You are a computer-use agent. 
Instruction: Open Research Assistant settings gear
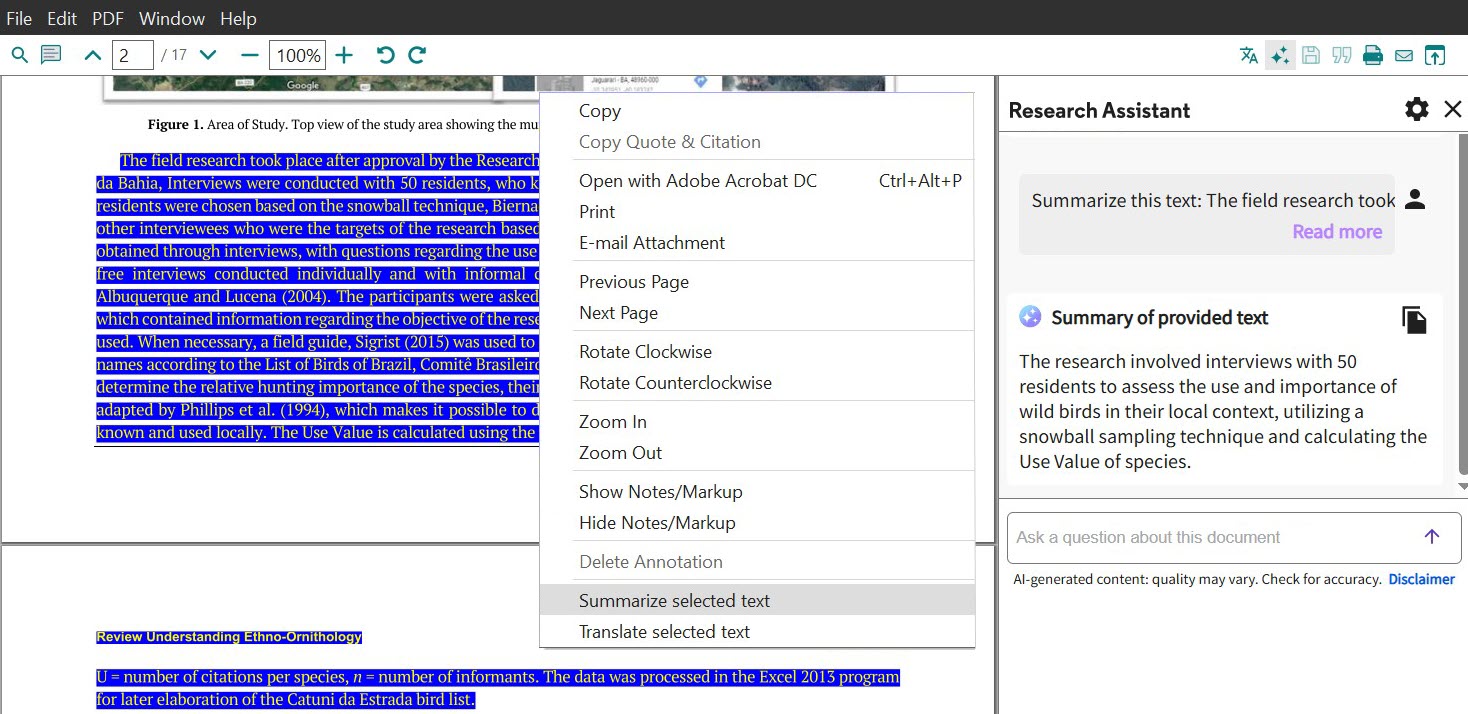[1416, 110]
